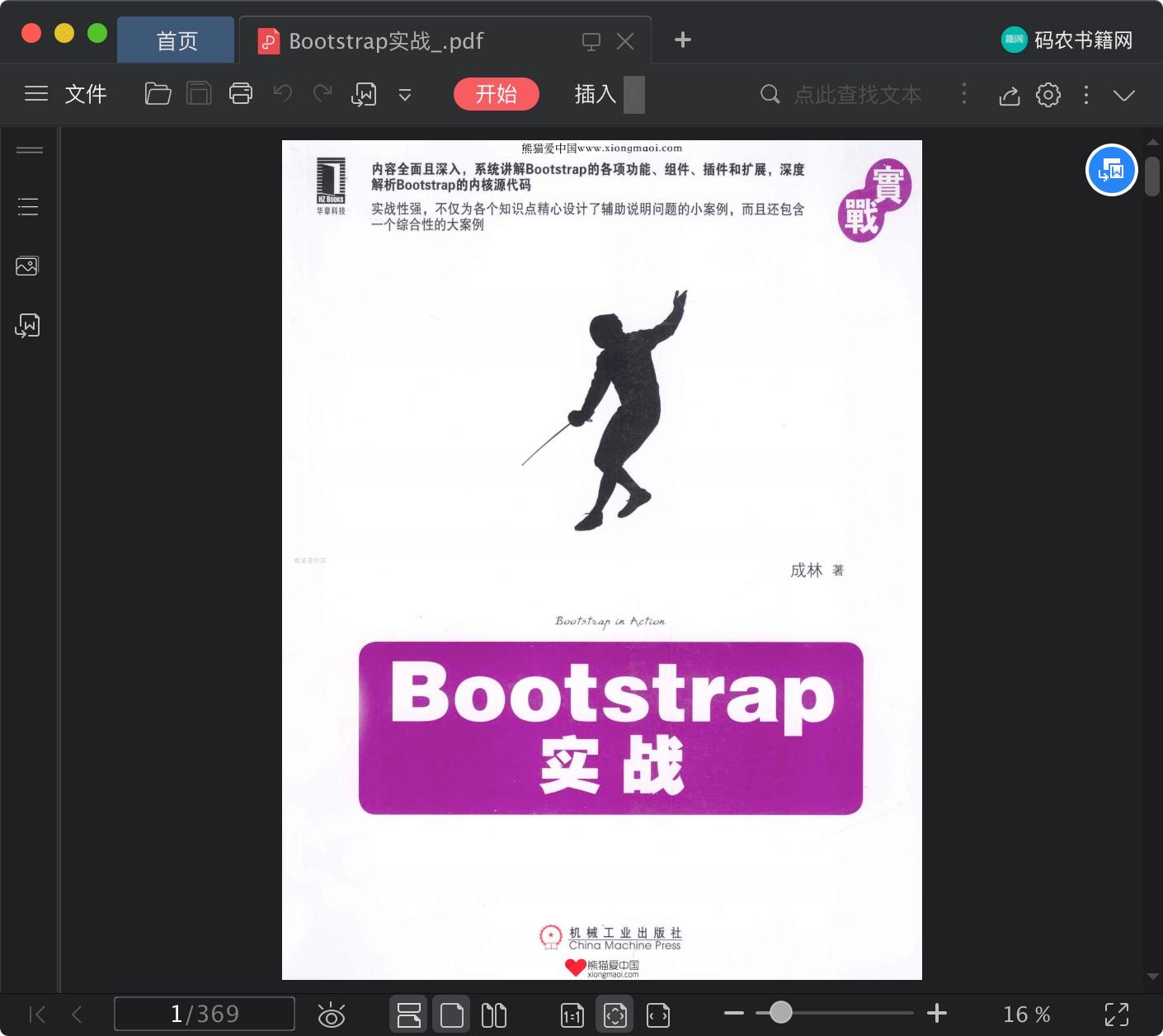Image resolution: width=1163 pixels, height=1036 pixels.
Task: Go to previous page arrow
Action: [77, 1014]
